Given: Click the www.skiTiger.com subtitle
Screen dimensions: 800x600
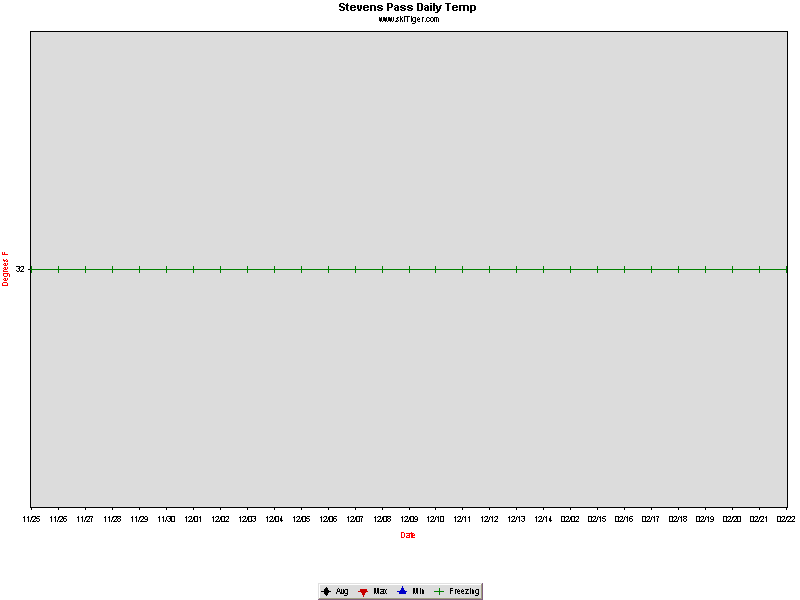Looking at the screenshot, I should pos(409,19).
